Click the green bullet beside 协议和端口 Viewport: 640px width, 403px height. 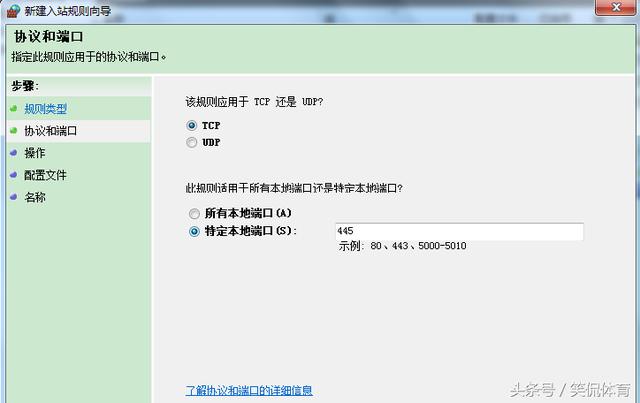[x=14, y=131]
